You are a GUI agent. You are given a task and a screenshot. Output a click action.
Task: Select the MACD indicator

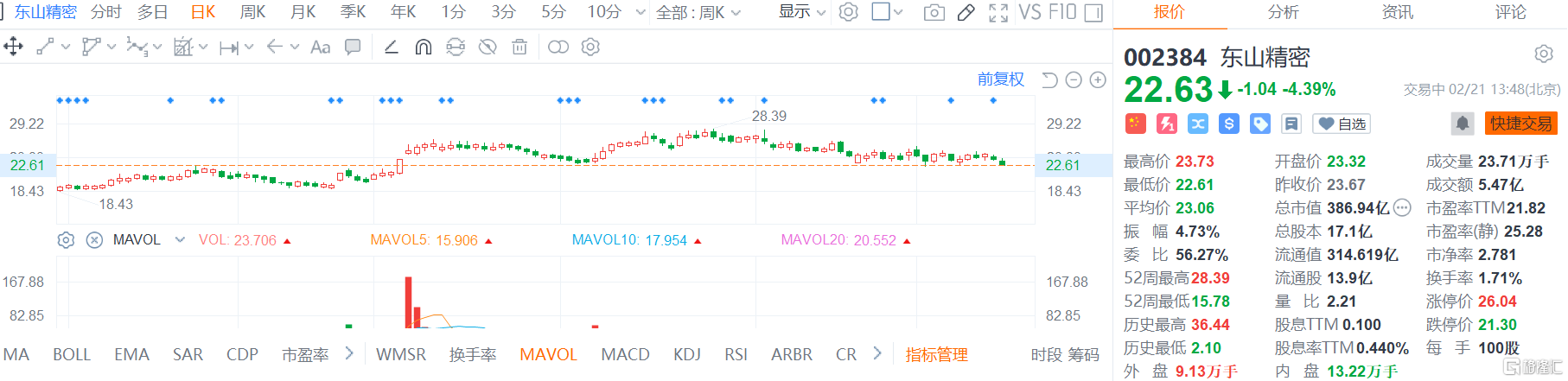coord(625,354)
